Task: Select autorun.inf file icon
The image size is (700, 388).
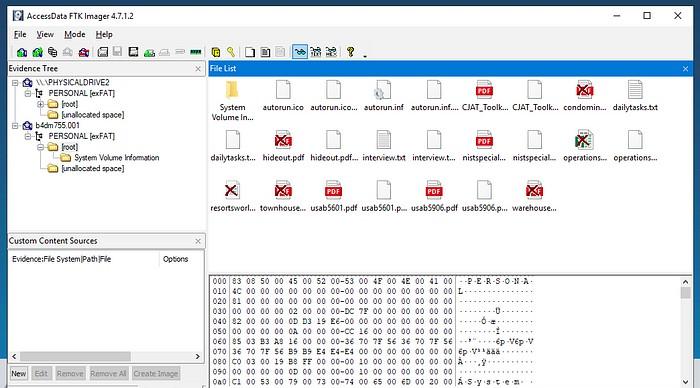Action: 383,90
